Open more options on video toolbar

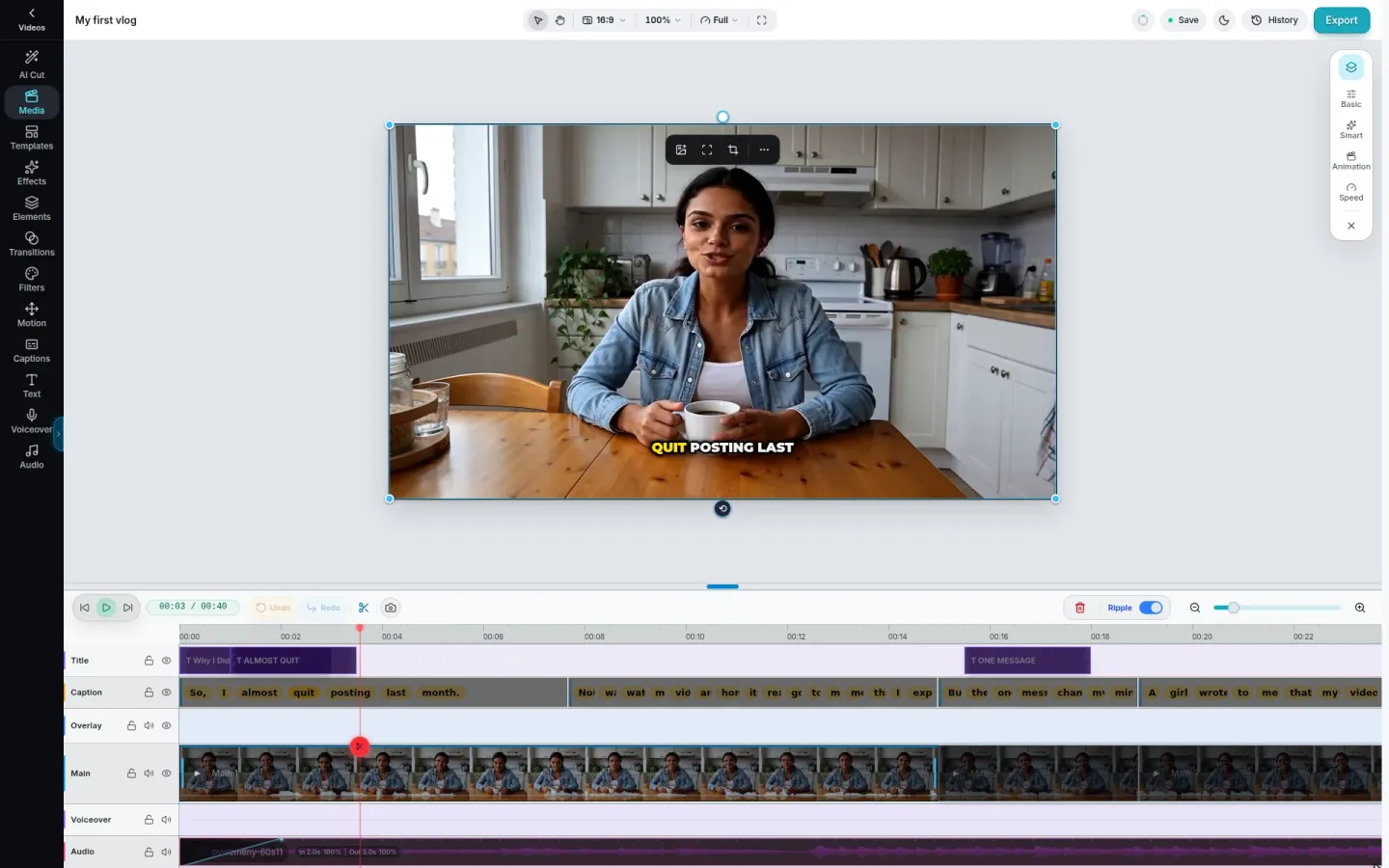tap(764, 149)
